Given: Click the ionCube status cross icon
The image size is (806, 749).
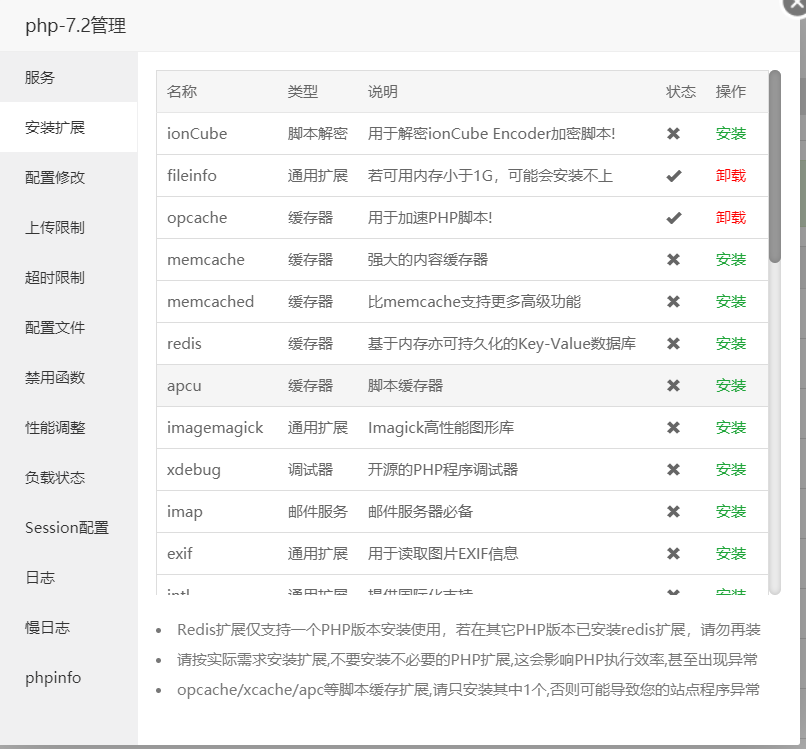Looking at the screenshot, I should point(673,133).
